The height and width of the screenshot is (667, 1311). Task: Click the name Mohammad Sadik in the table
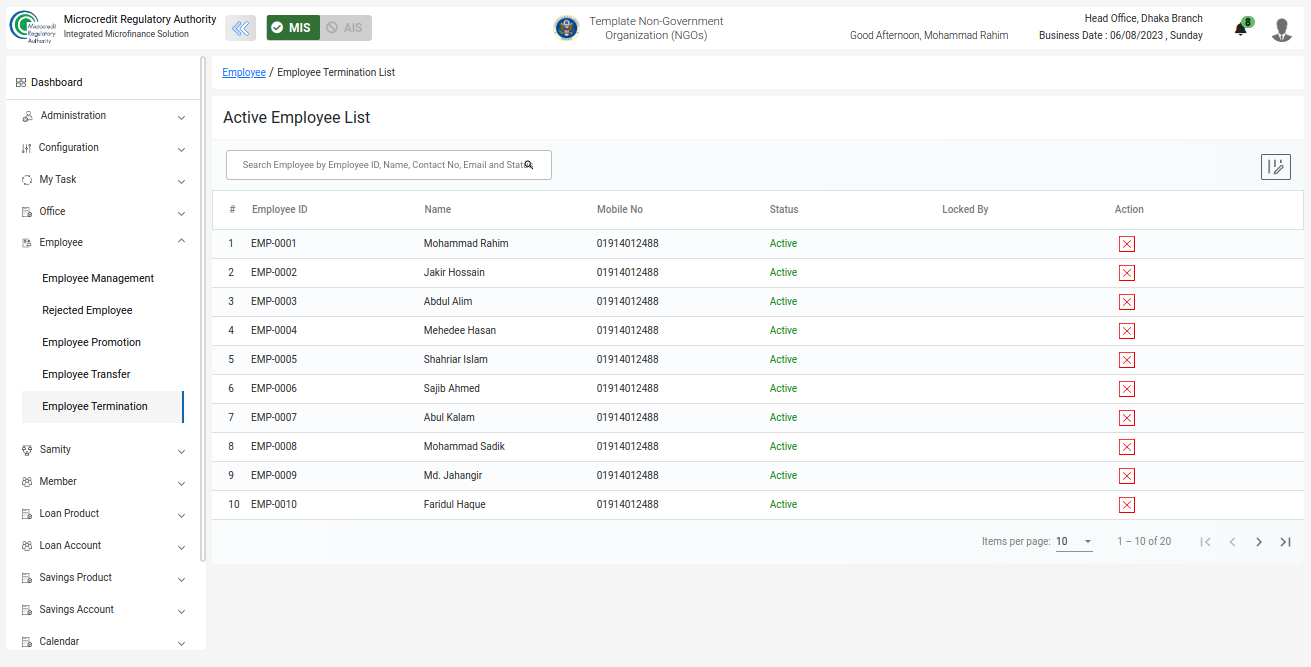coord(464,447)
